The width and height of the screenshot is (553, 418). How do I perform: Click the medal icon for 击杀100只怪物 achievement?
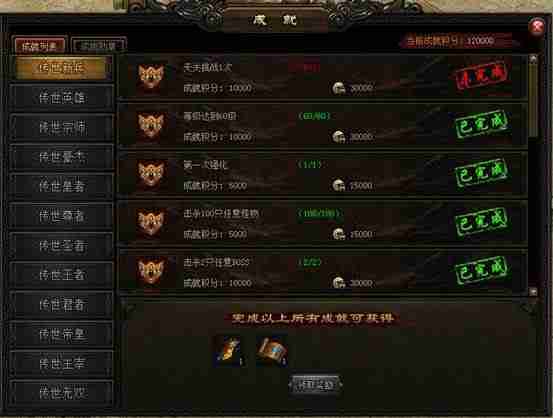[x=151, y=223]
